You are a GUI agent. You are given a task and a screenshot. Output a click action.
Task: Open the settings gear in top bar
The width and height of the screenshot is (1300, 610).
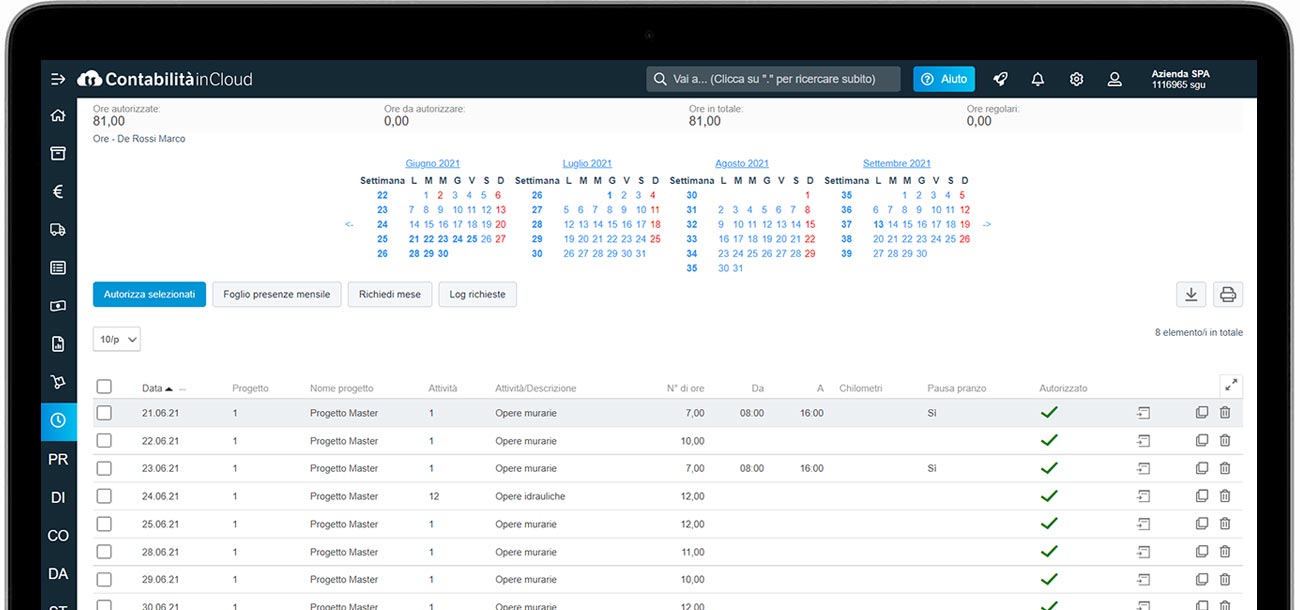[1076, 79]
